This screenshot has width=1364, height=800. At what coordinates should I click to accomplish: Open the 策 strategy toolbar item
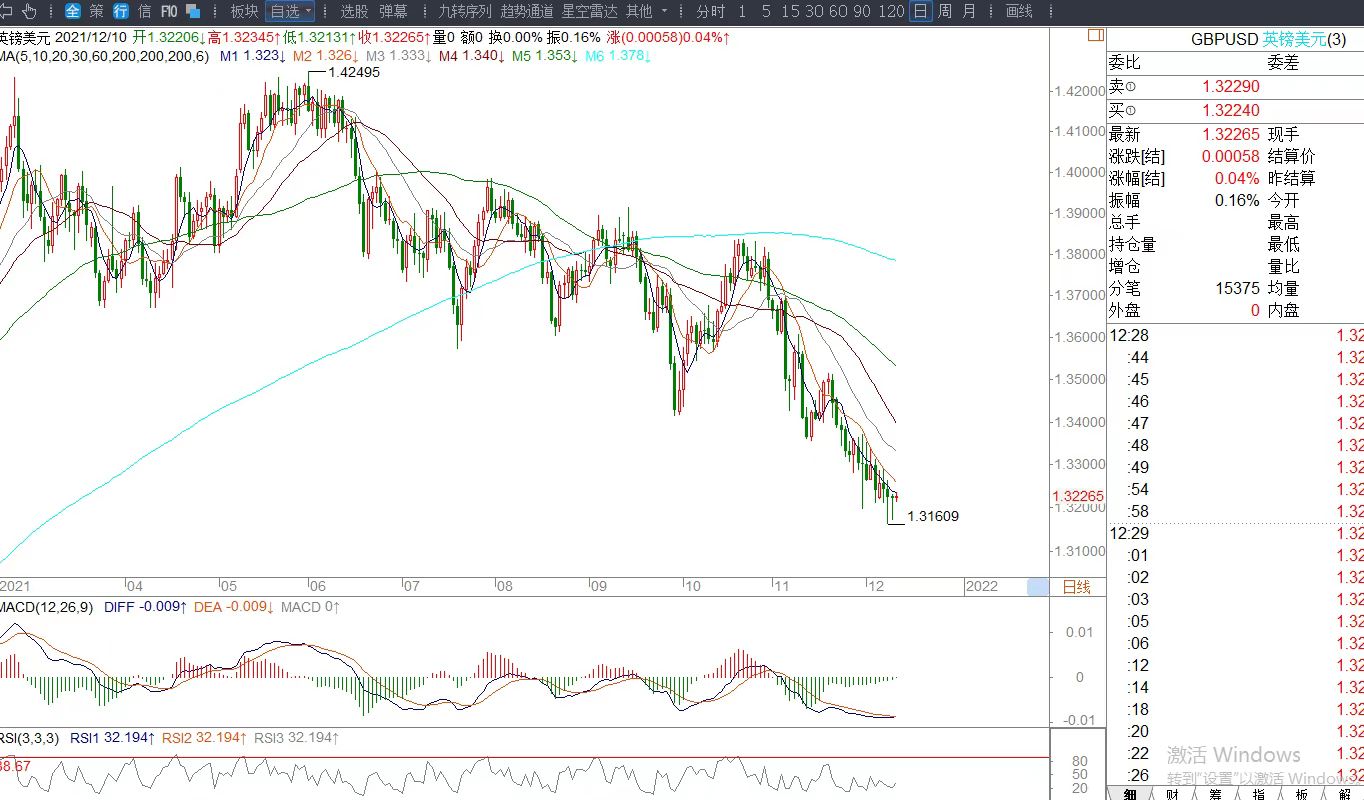[96, 11]
